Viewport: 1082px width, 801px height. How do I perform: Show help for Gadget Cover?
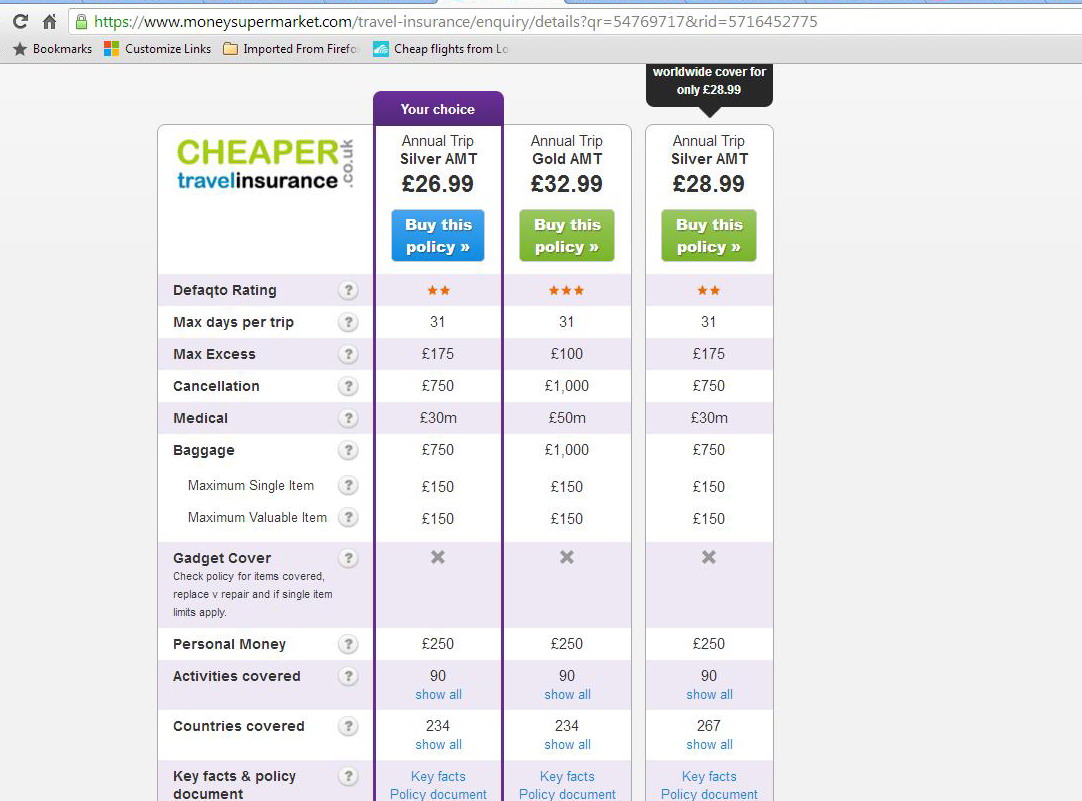[348, 558]
